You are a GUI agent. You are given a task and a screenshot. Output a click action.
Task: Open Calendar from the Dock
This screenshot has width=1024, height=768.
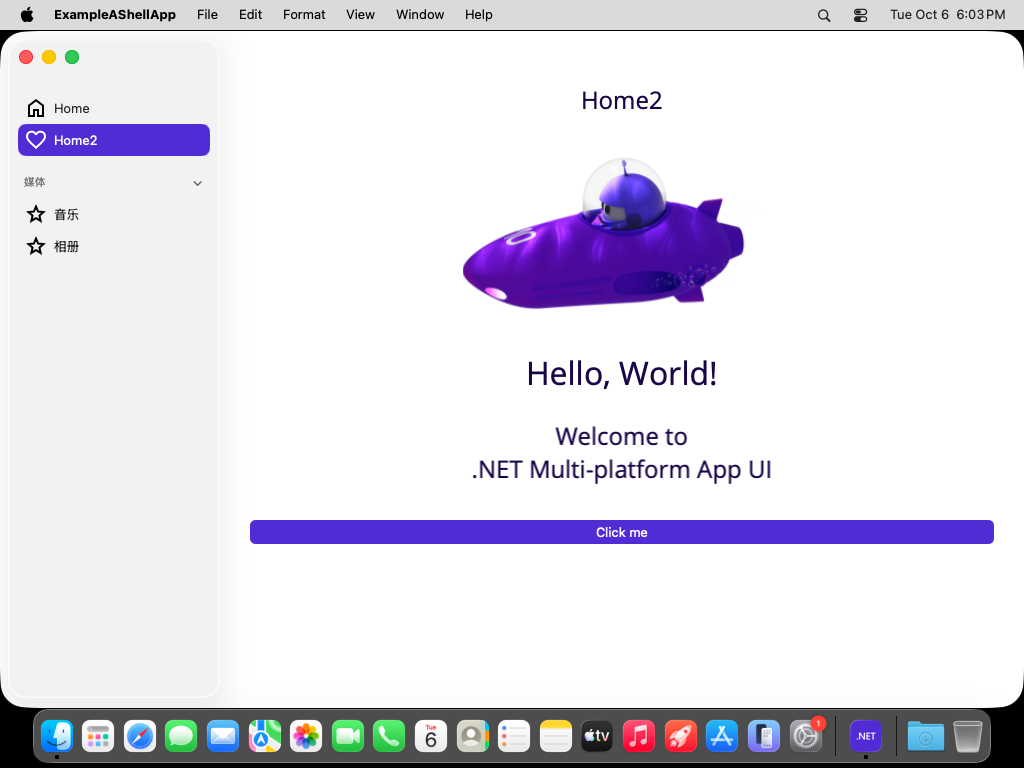point(430,736)
